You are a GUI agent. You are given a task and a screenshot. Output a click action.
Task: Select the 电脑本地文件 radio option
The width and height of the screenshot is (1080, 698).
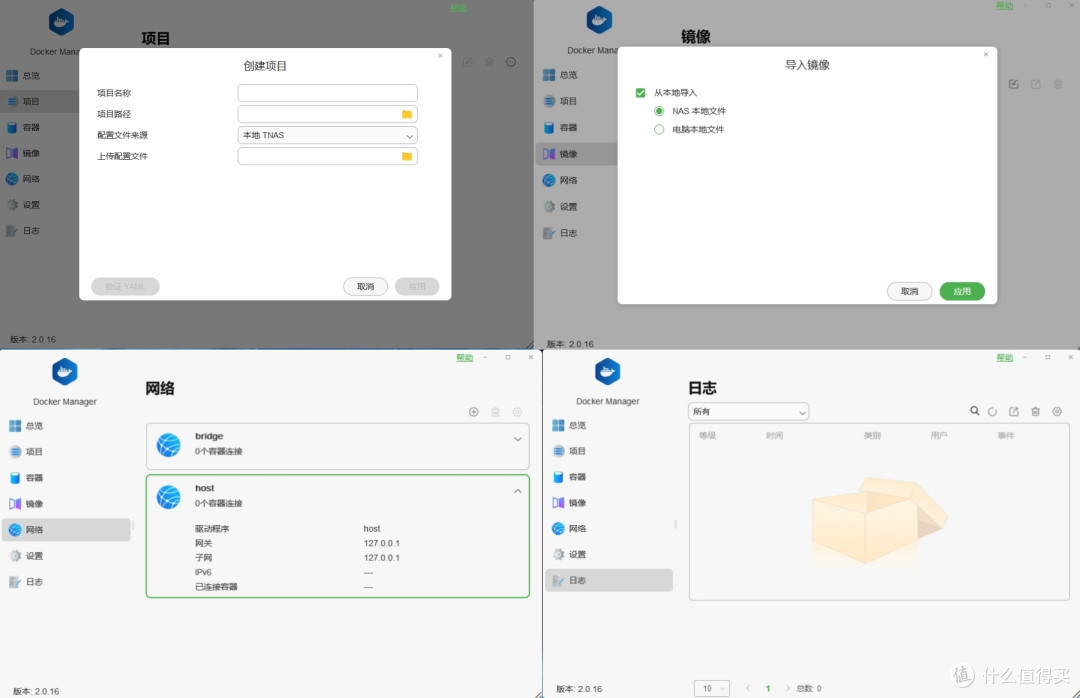click(659, 130)
